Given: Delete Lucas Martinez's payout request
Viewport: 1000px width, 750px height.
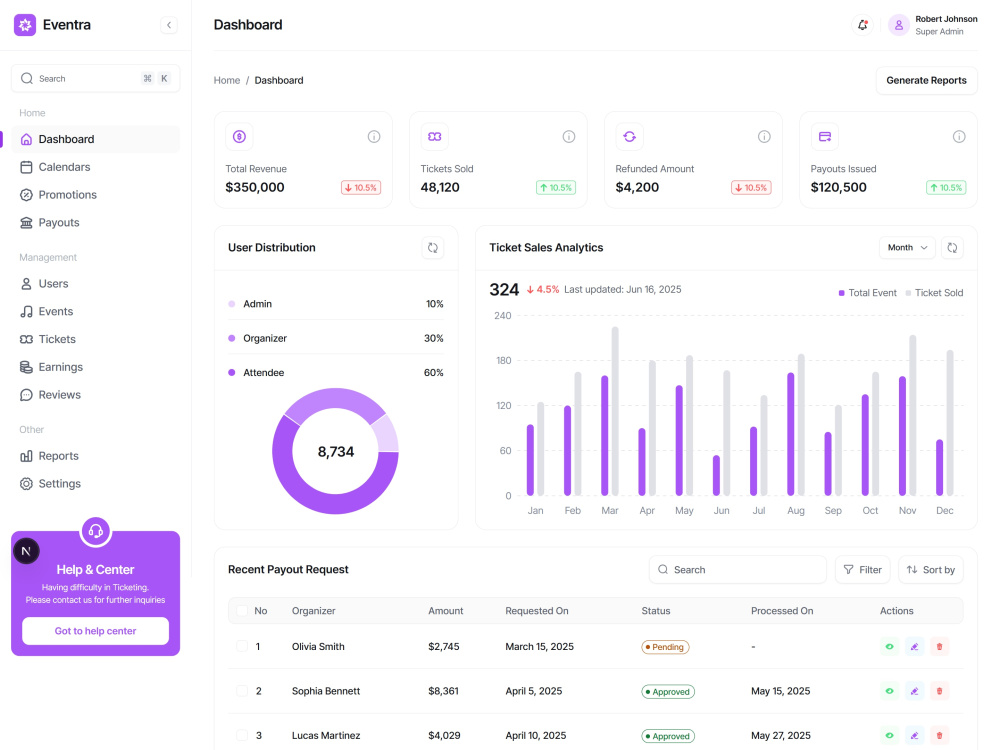Looking at the screenshot, I should [x=939, y=735].
